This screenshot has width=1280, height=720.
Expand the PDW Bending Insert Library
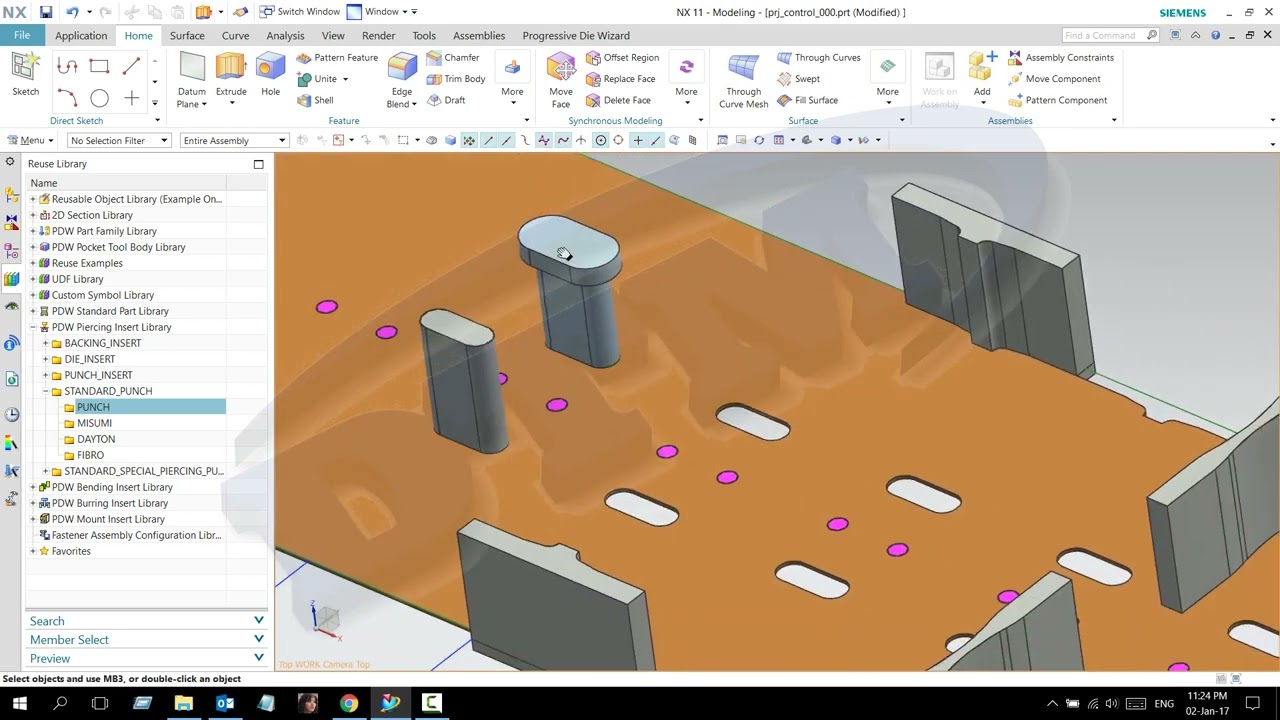(x=33, y=487)
